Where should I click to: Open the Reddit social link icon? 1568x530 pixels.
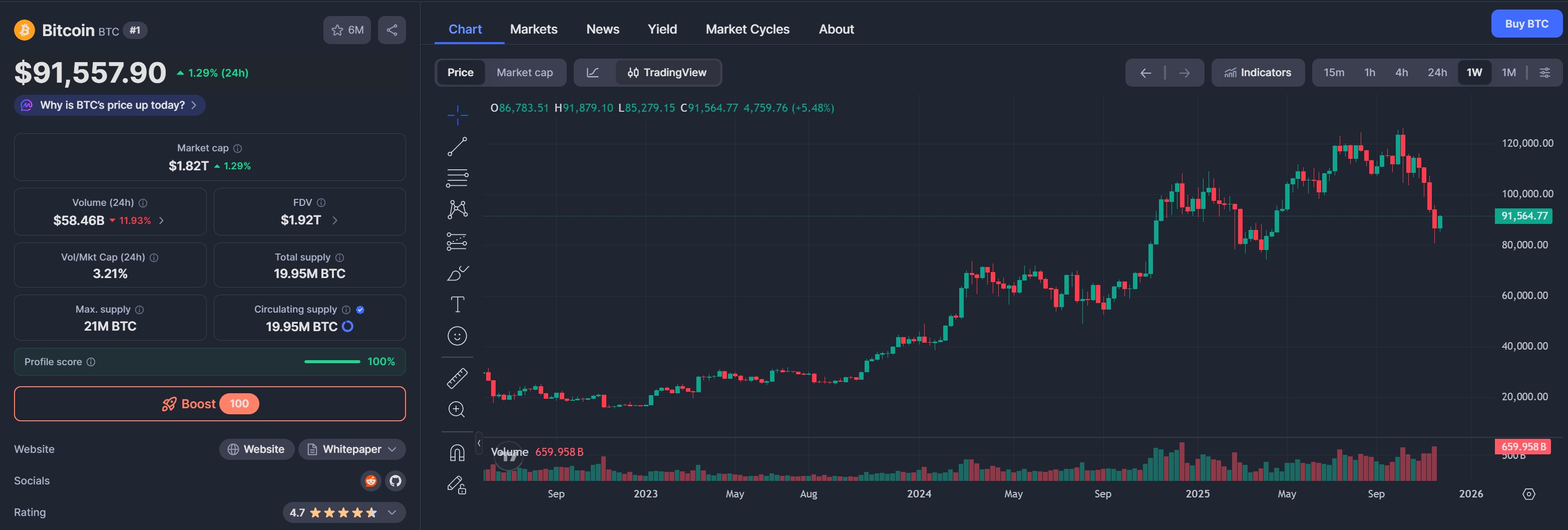pyautogui.click(x=370, y=480)
